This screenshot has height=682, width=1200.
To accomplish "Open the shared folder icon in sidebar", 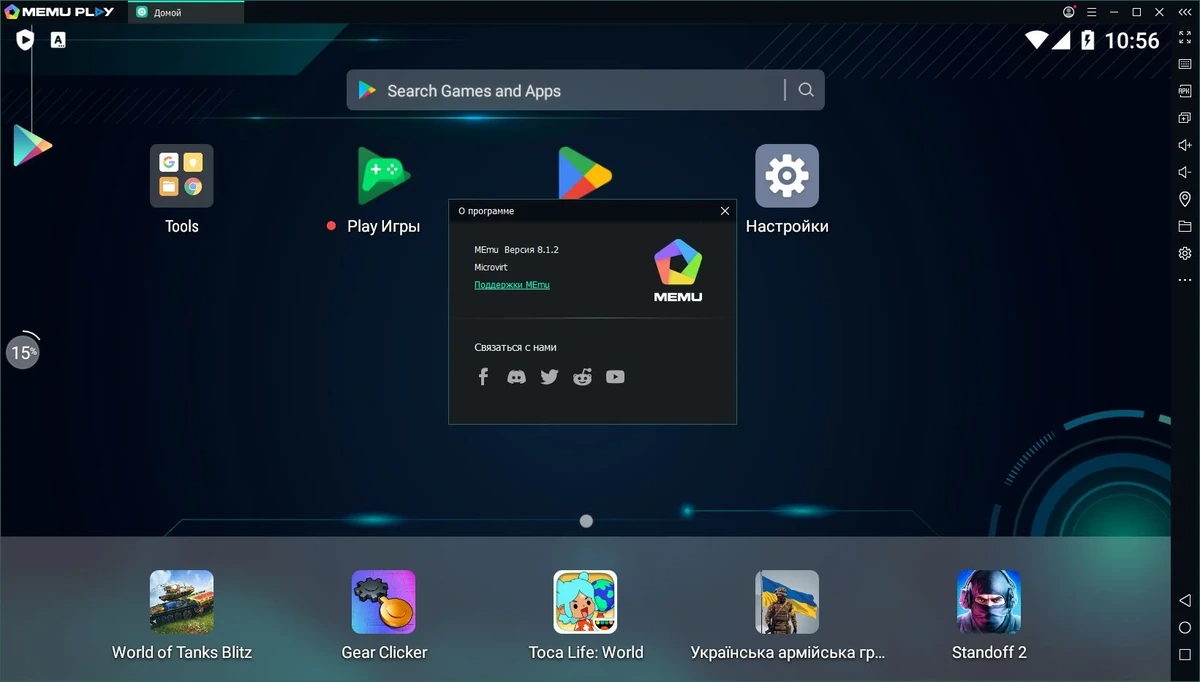I will pos(1185,226).
